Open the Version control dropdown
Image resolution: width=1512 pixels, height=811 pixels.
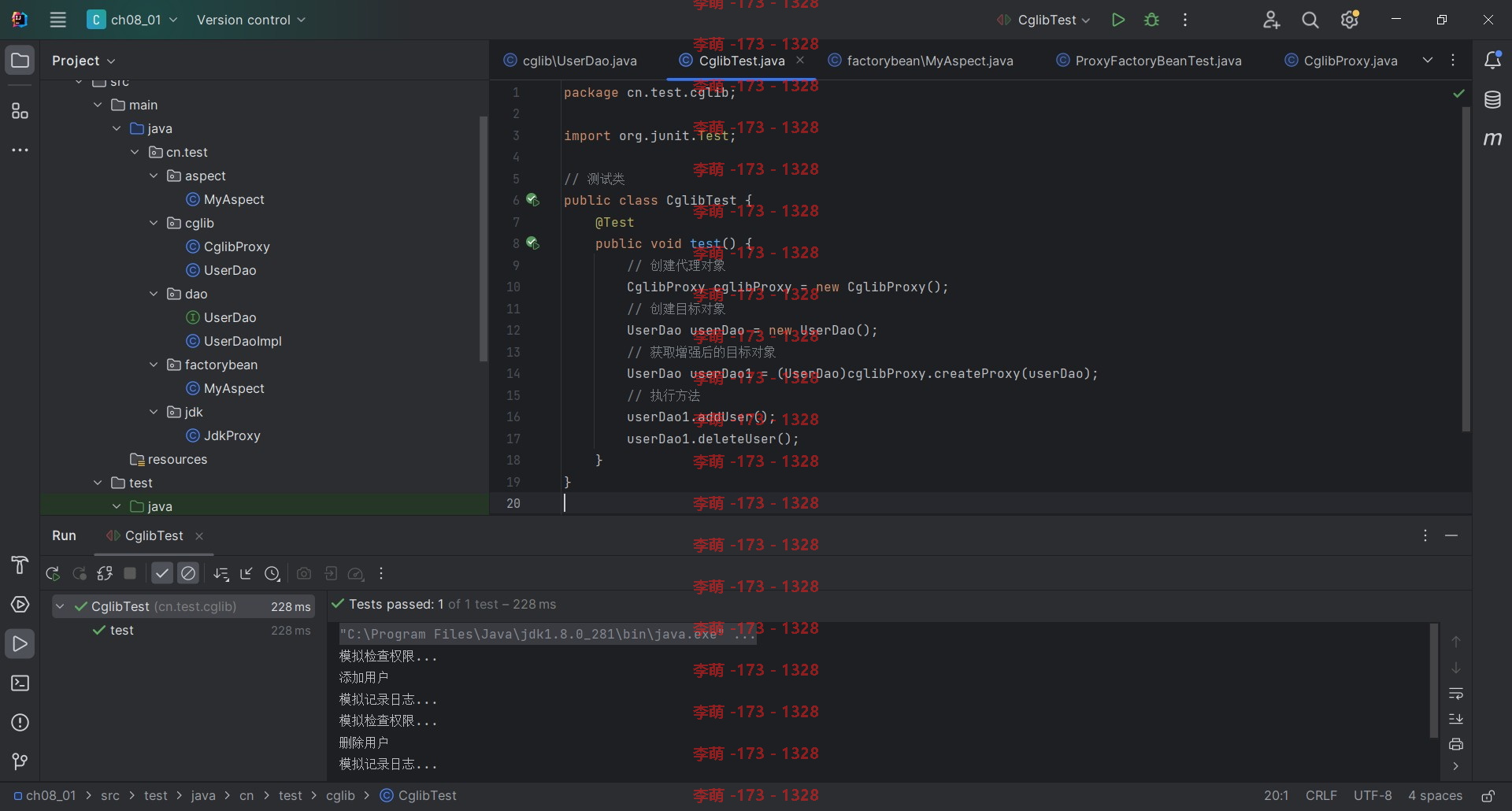(x=250, y=20)
